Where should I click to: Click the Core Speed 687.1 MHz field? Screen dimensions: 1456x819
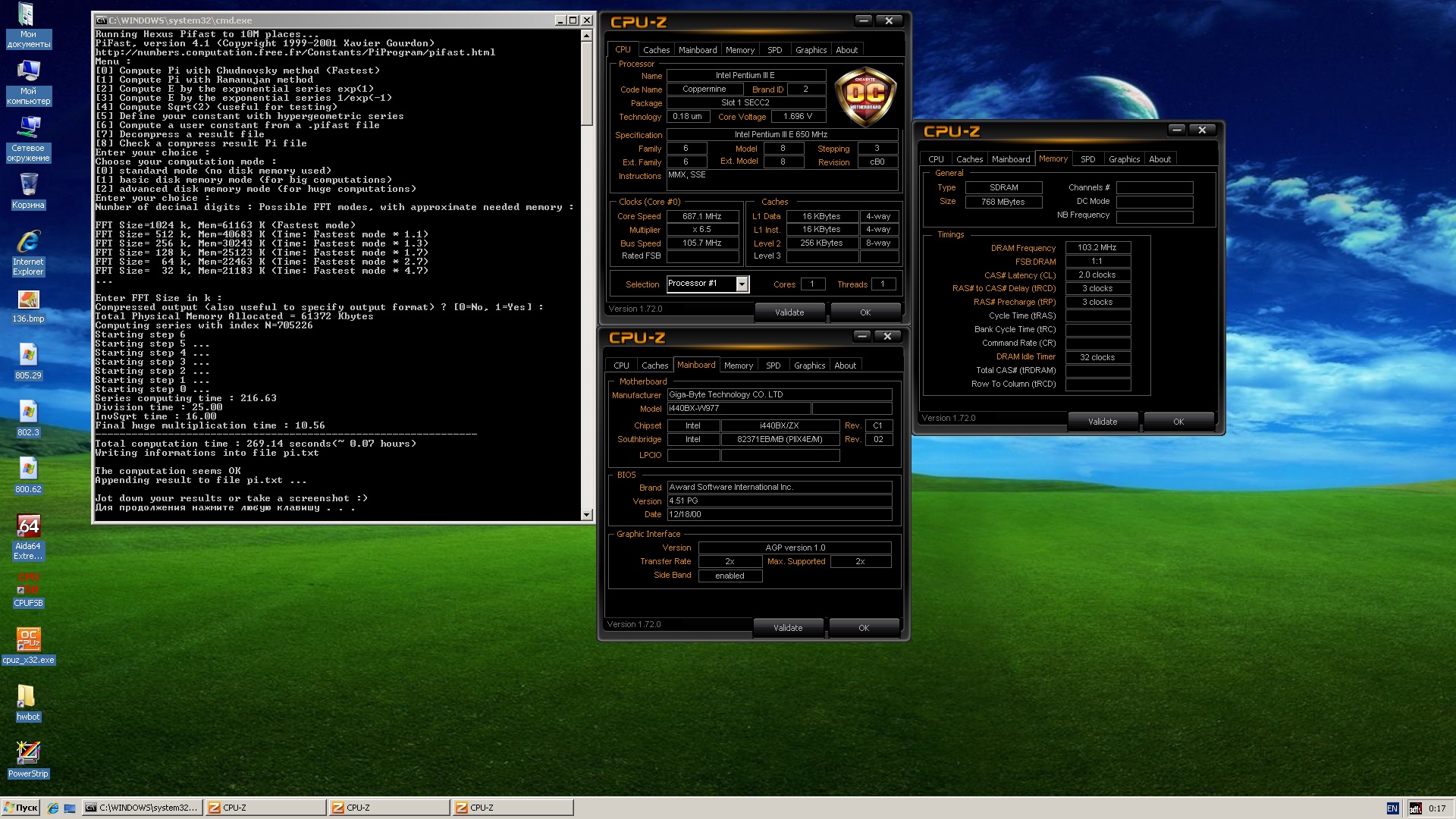[x=701, y=216]
